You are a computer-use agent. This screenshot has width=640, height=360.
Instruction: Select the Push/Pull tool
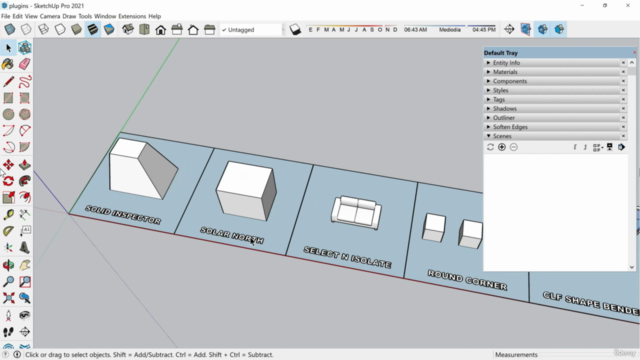pos(24,164)
